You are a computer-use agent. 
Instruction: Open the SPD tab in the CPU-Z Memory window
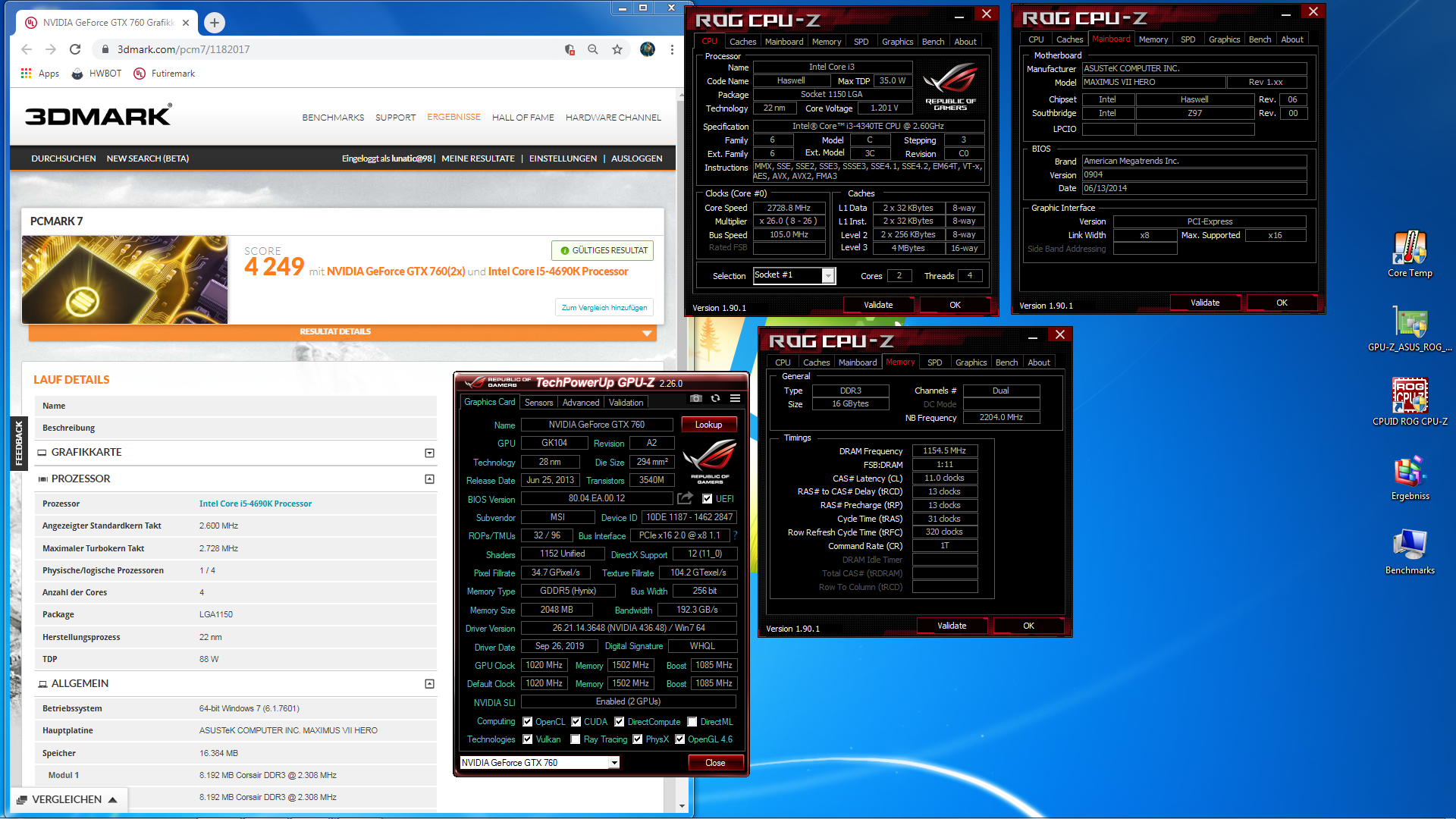[x=935, y=362]
